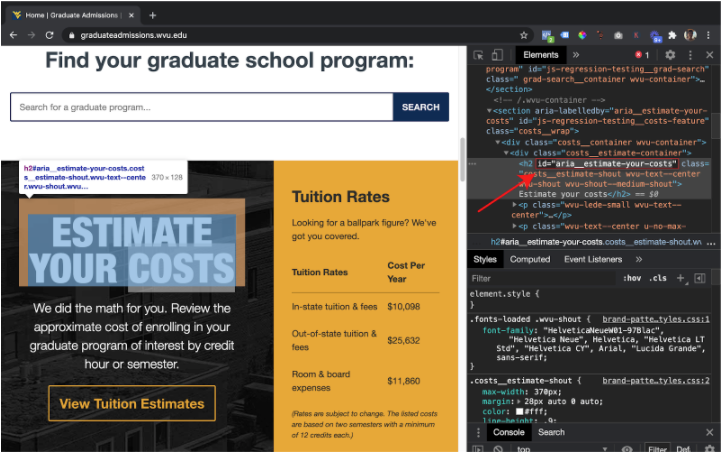Click the #fff color swatch
Image resolution: width=721 pixels, height=453 pixels.
tap(520, 412)
